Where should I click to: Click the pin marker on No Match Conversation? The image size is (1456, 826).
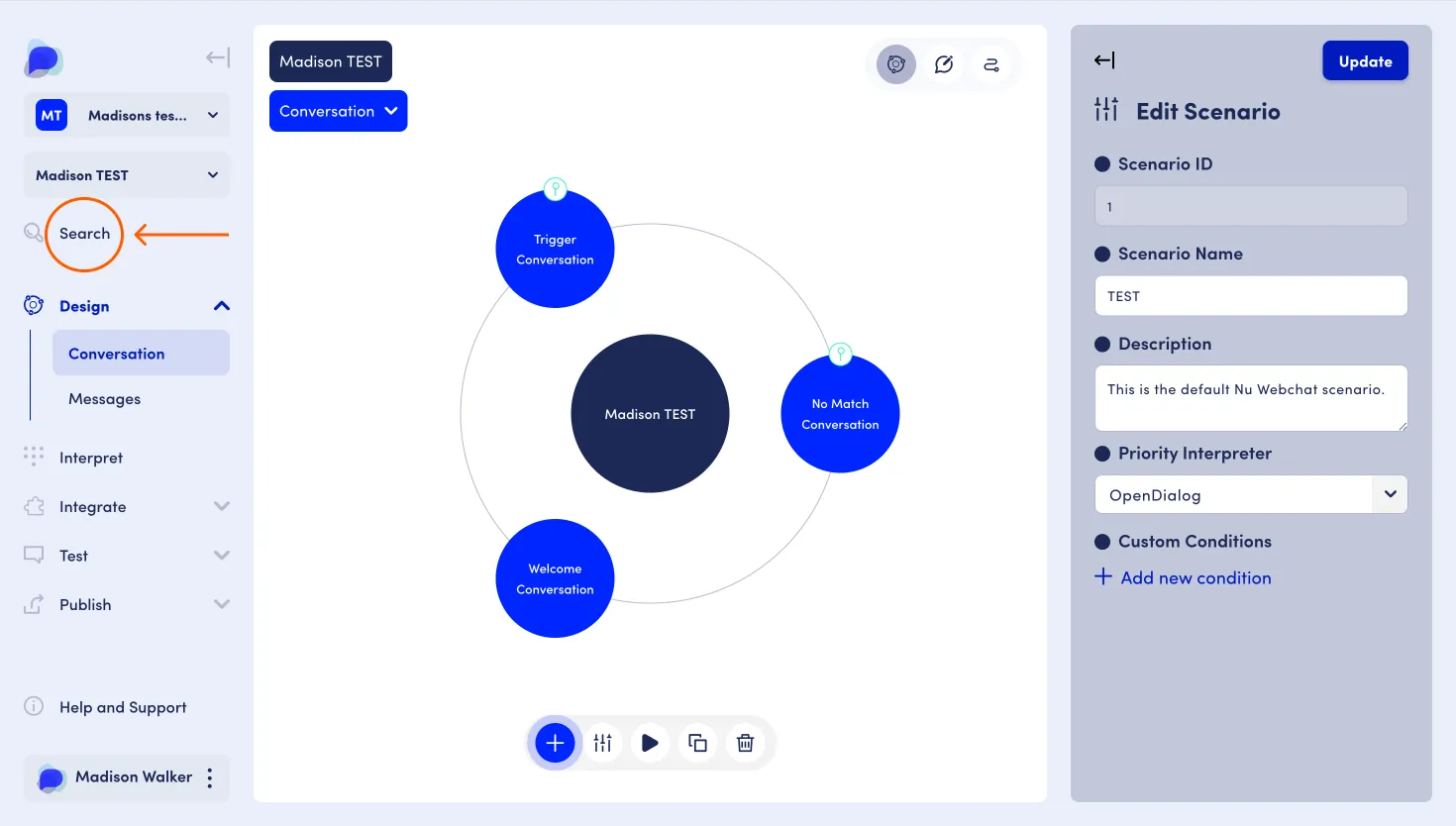pos(841,354)
